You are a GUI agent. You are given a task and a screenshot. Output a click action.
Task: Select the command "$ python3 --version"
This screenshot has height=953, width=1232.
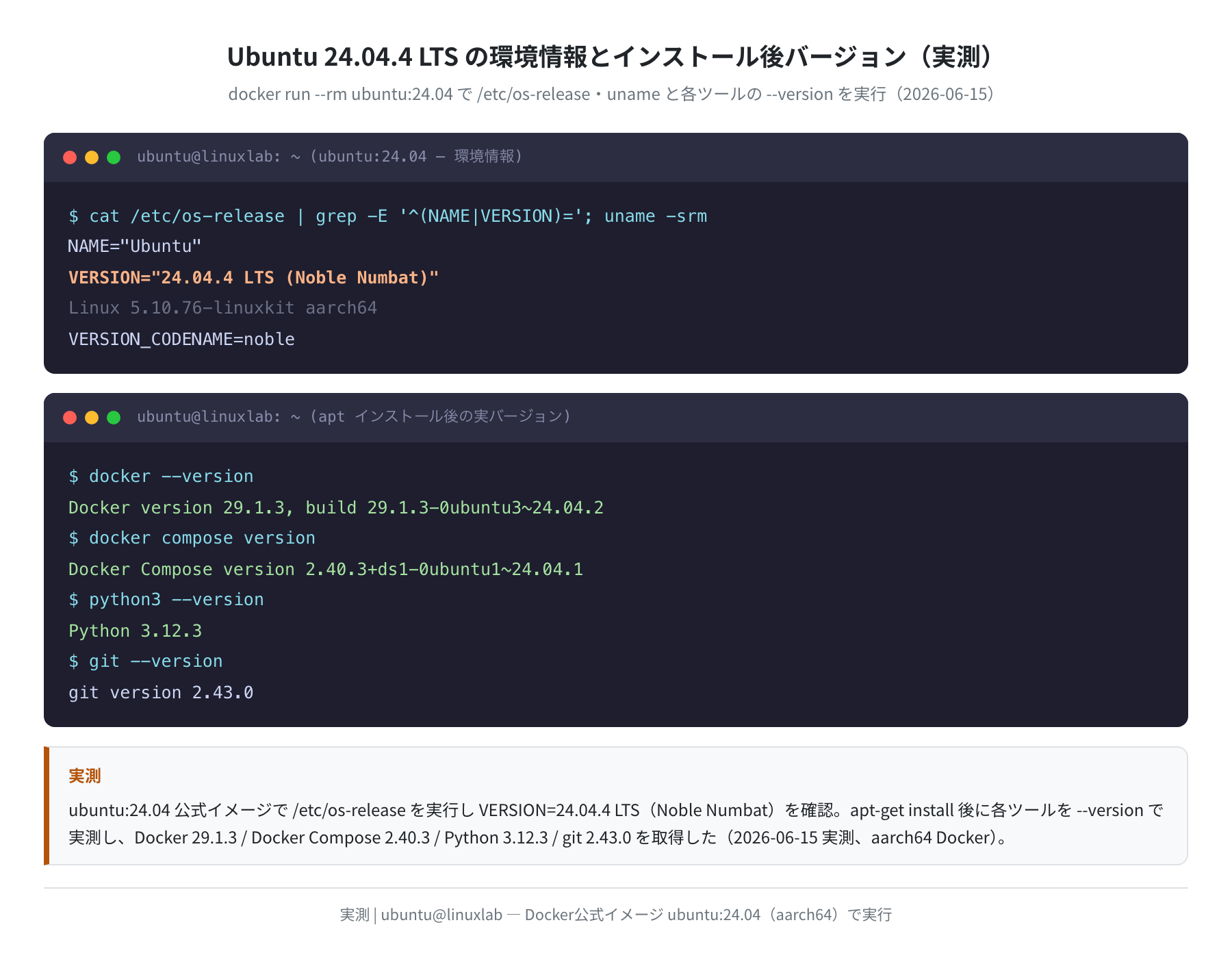pos(166,600)
